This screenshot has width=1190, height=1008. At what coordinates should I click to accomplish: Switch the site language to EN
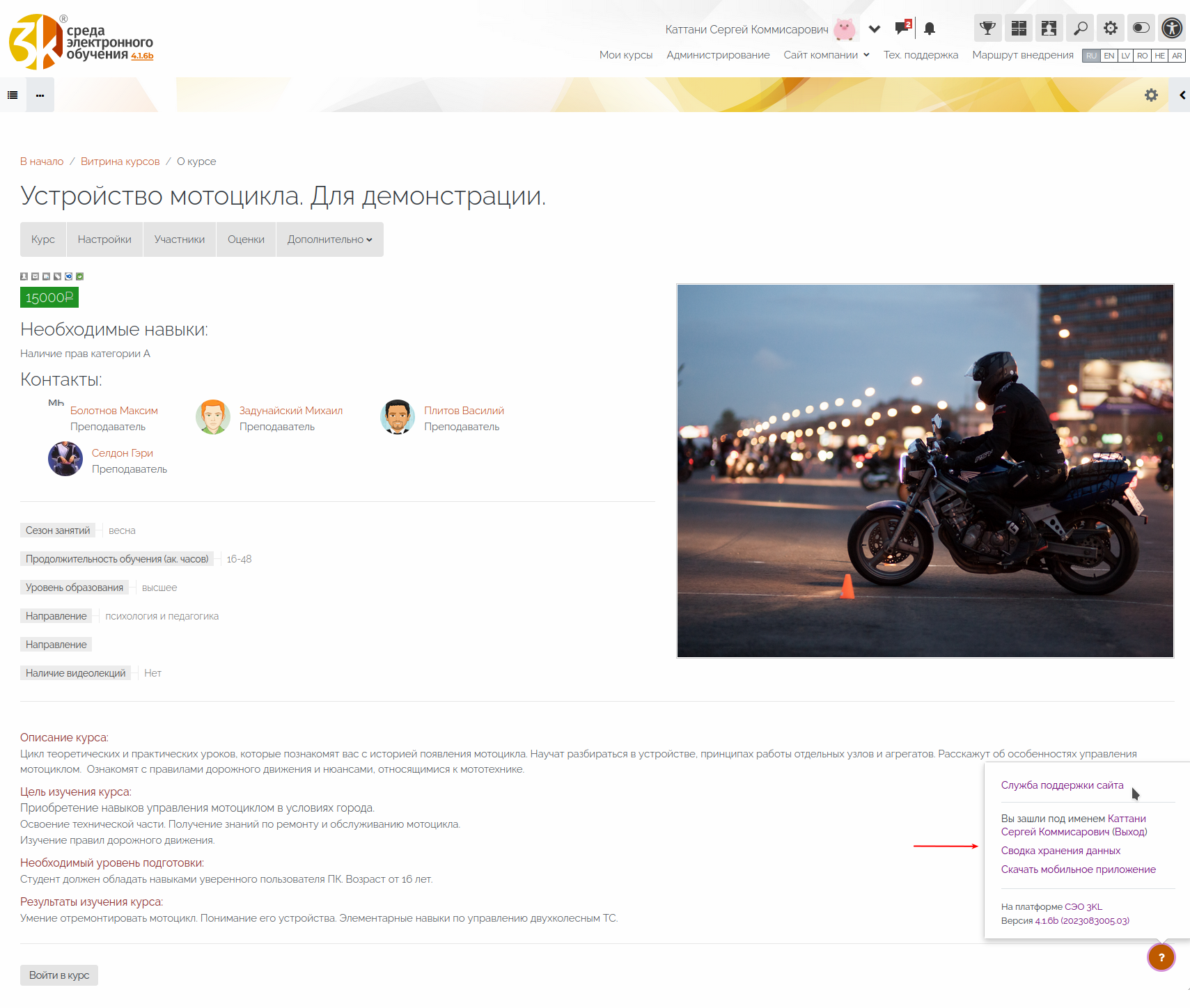pyautogui.click(x=1109, y=56)
